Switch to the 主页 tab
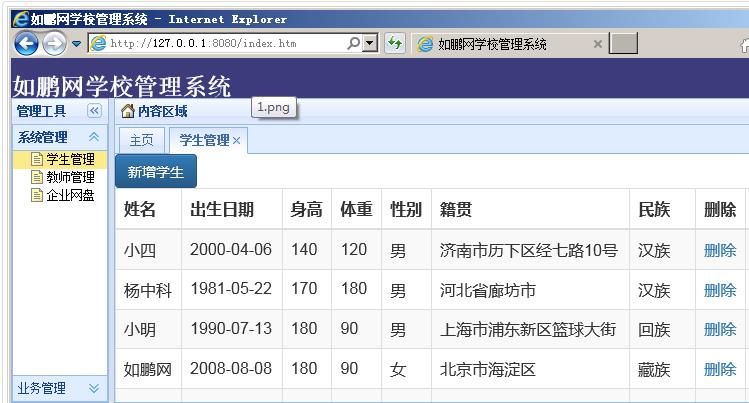Image resolution: width=749 pixels, height=403 pixels. 142,140
